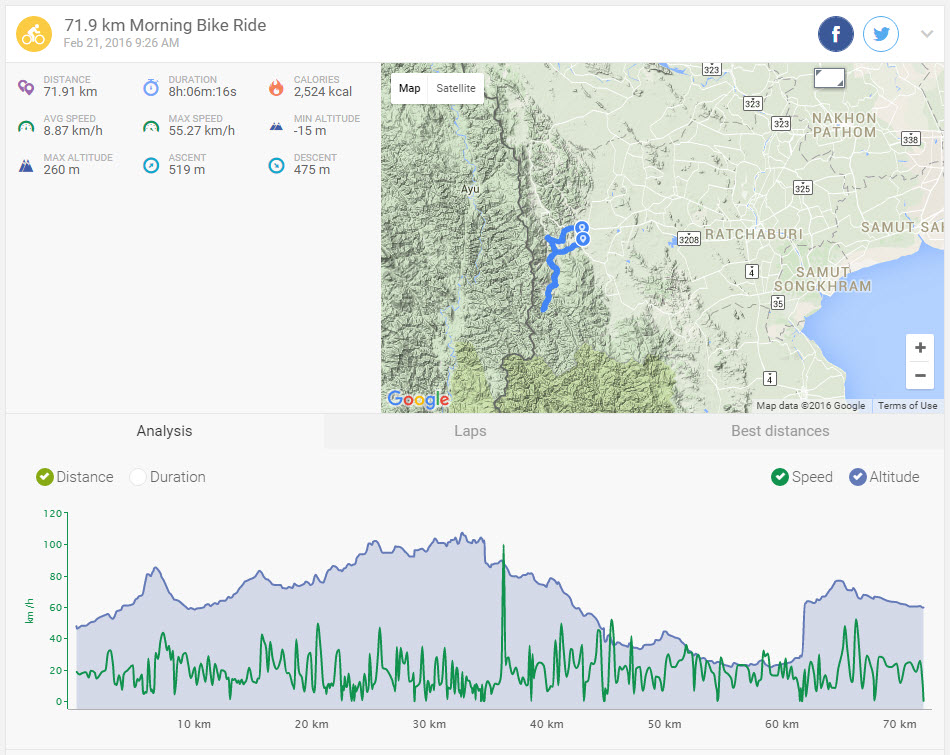The height and width of the screenshot is (755, 950).
Task: Click Samut Songkhram label on map
Action: point(823,279)
